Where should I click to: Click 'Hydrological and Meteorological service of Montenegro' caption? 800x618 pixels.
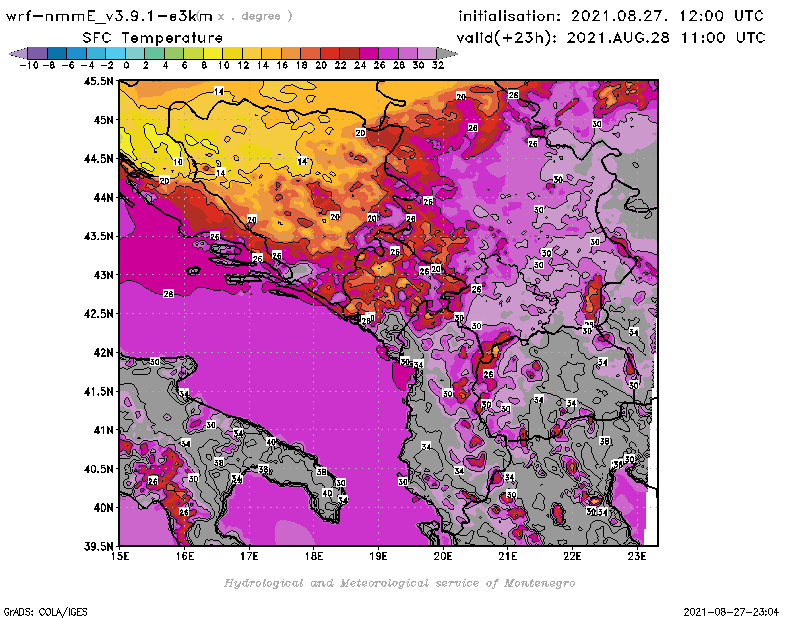pyautogui.click(x=399, y=583)
